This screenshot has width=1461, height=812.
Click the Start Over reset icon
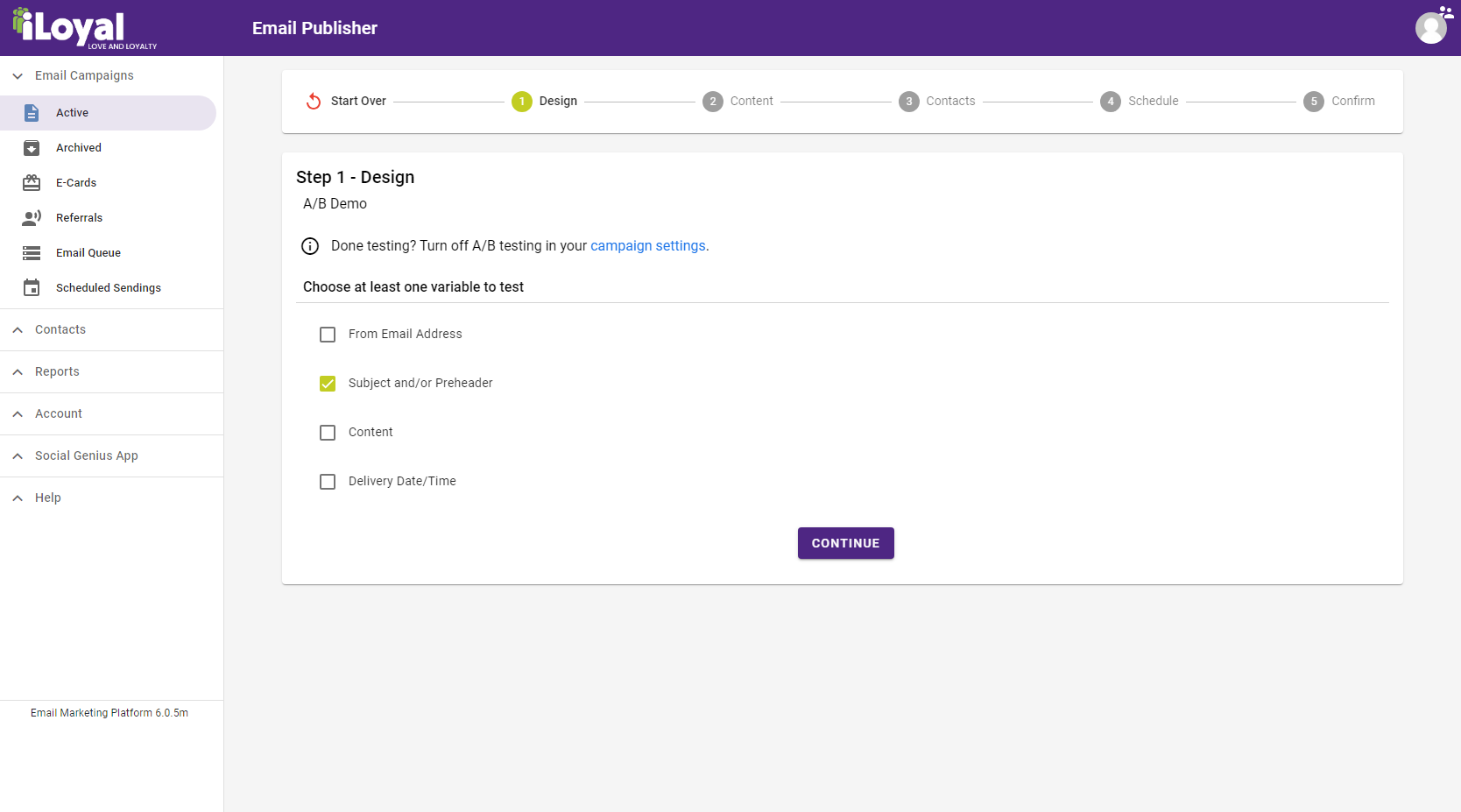click(x=314, y=102)
